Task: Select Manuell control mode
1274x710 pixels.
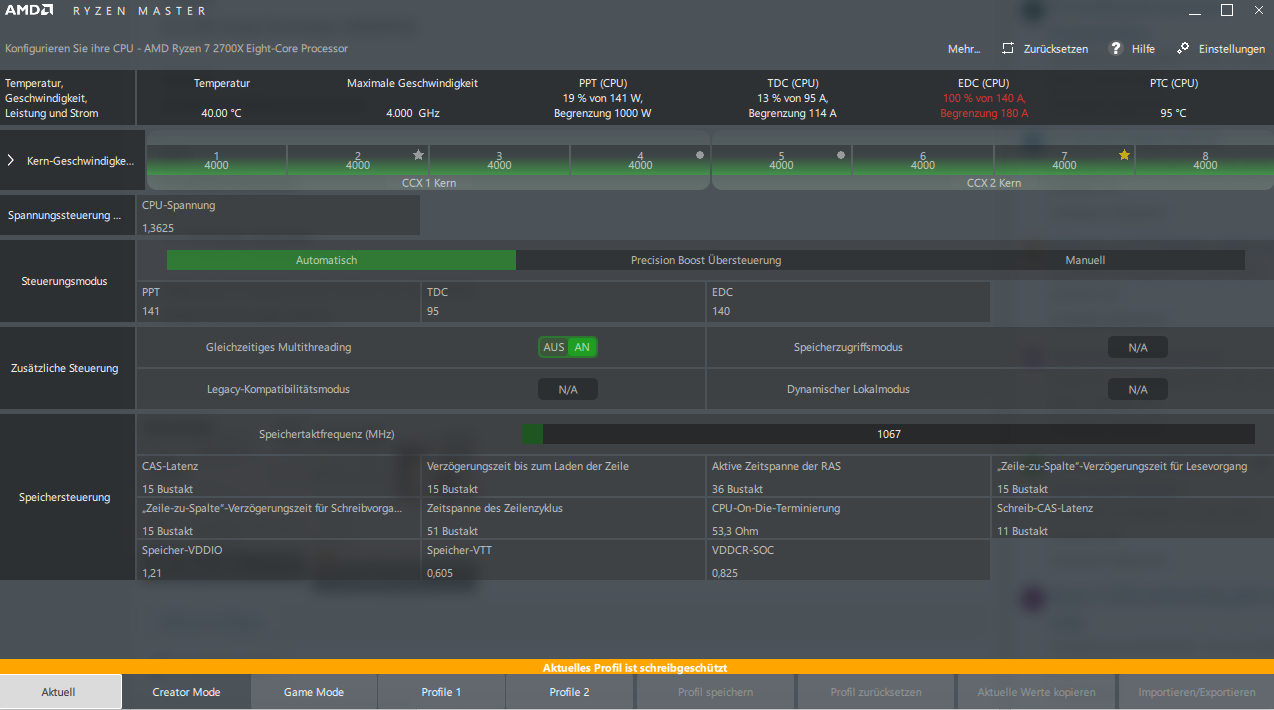Action: 1085,260
